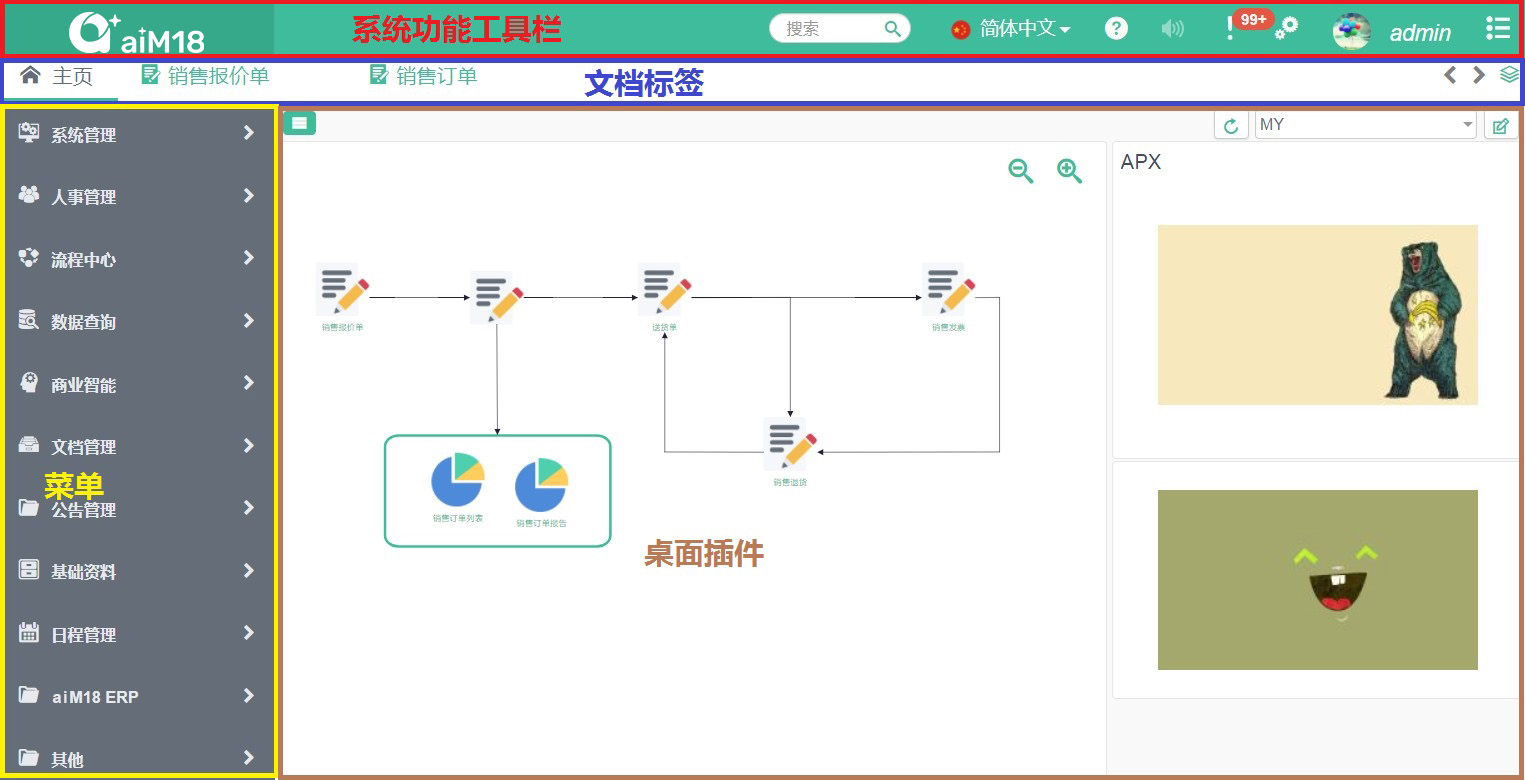Open the 销售报价单 flowchart node
The height and width of the screenshot is (780, 1525).
342,297
